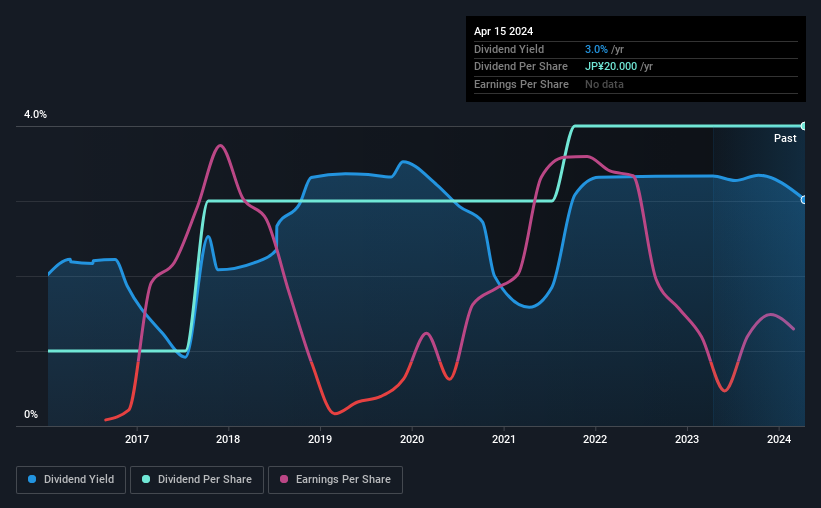
Task: Click the 2024 x-axis label
Action: pyautogui.click(x=779, y=439)
